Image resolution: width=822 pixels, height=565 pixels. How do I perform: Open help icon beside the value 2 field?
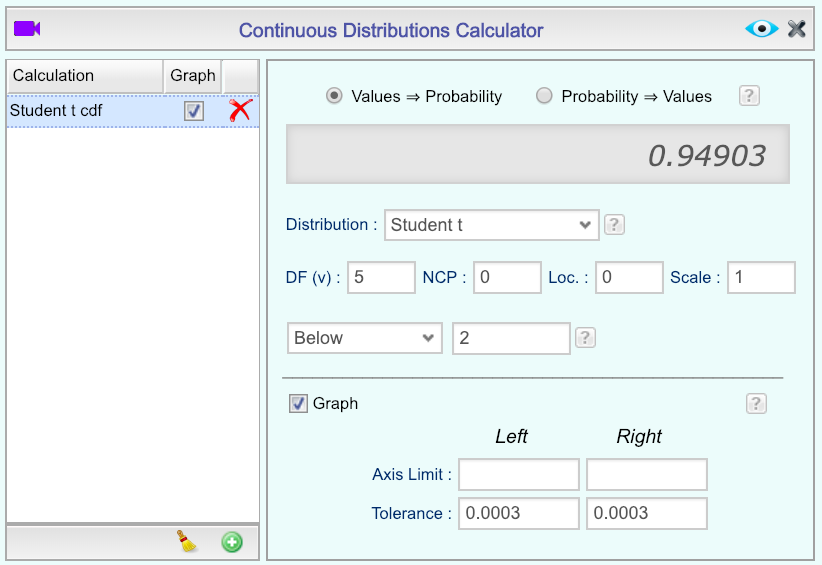586,338
